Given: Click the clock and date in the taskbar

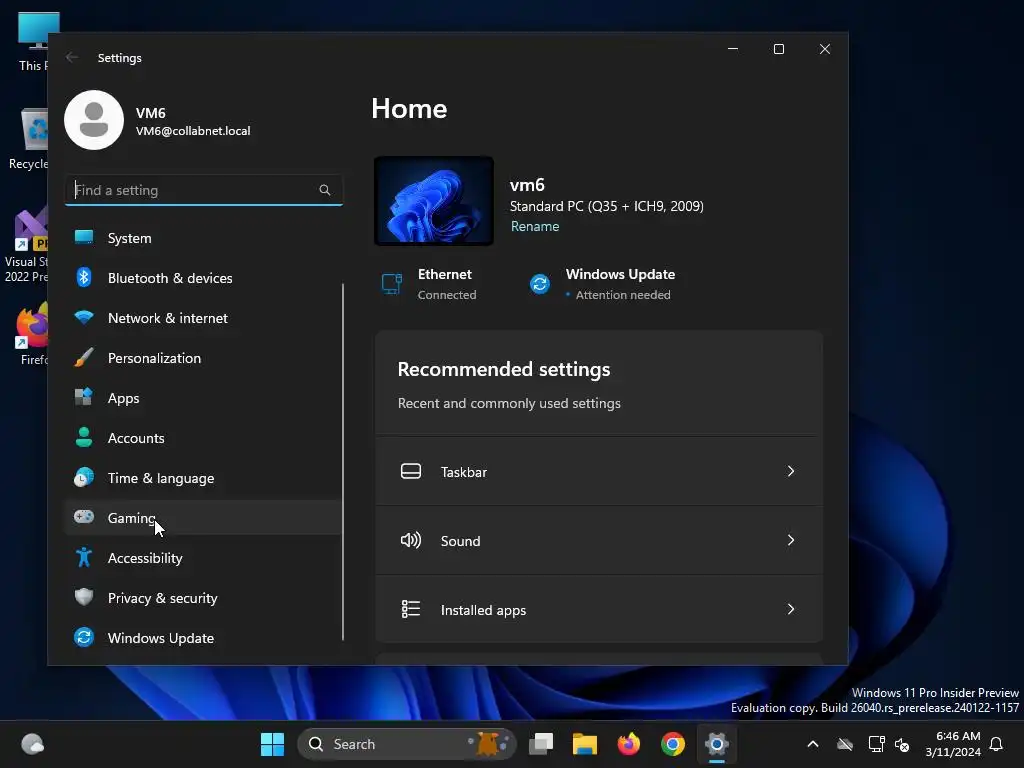Looking at the screenshot, I should coord(953,744).
